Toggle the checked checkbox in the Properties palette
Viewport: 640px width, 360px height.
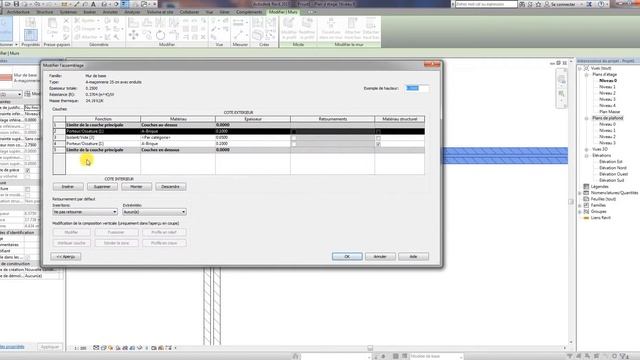(28, 170)
